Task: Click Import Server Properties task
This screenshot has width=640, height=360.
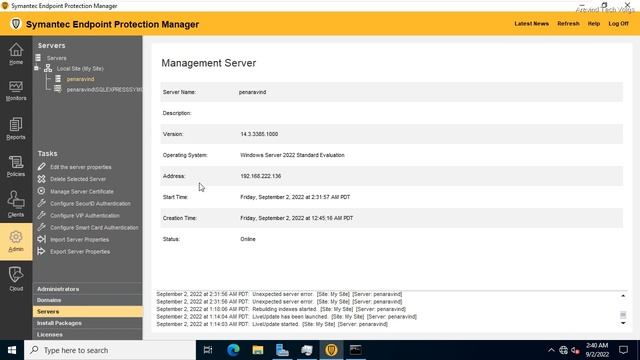Action: [x=79, y=240]
